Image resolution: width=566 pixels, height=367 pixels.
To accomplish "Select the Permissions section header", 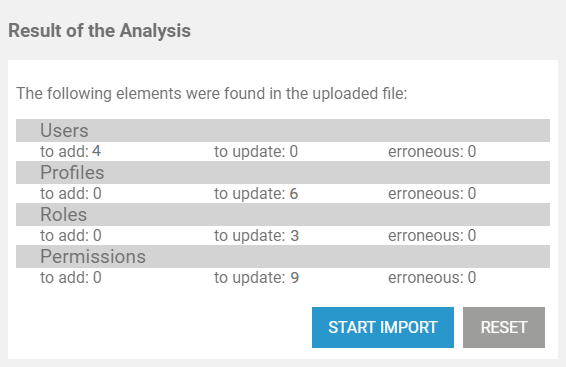I will [x=283, y=257].
